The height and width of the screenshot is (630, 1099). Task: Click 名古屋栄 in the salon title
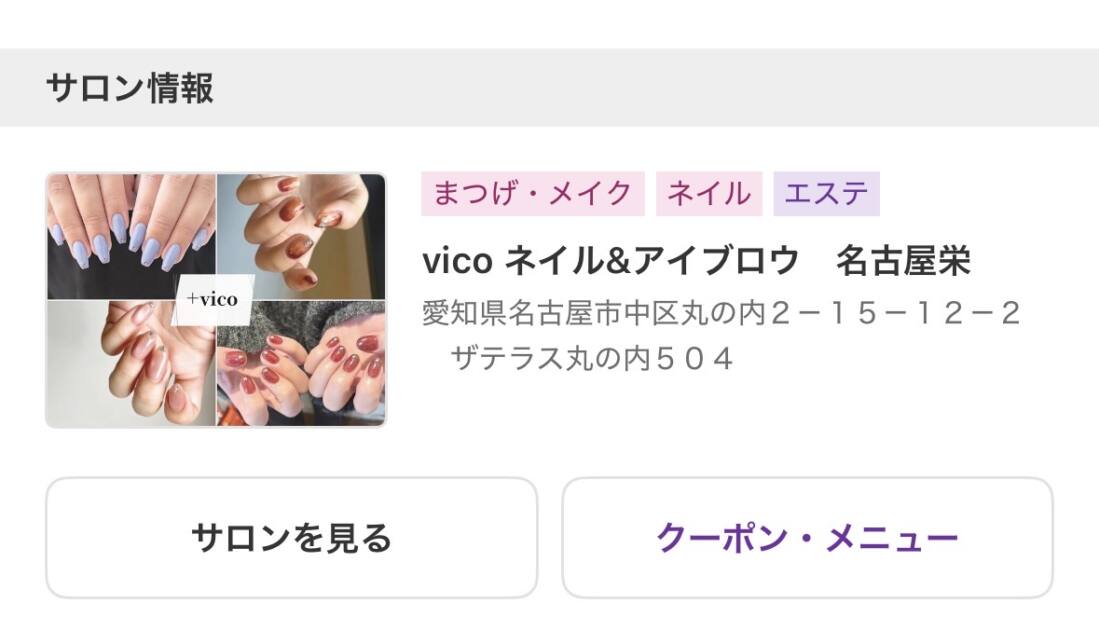[903, 261]
